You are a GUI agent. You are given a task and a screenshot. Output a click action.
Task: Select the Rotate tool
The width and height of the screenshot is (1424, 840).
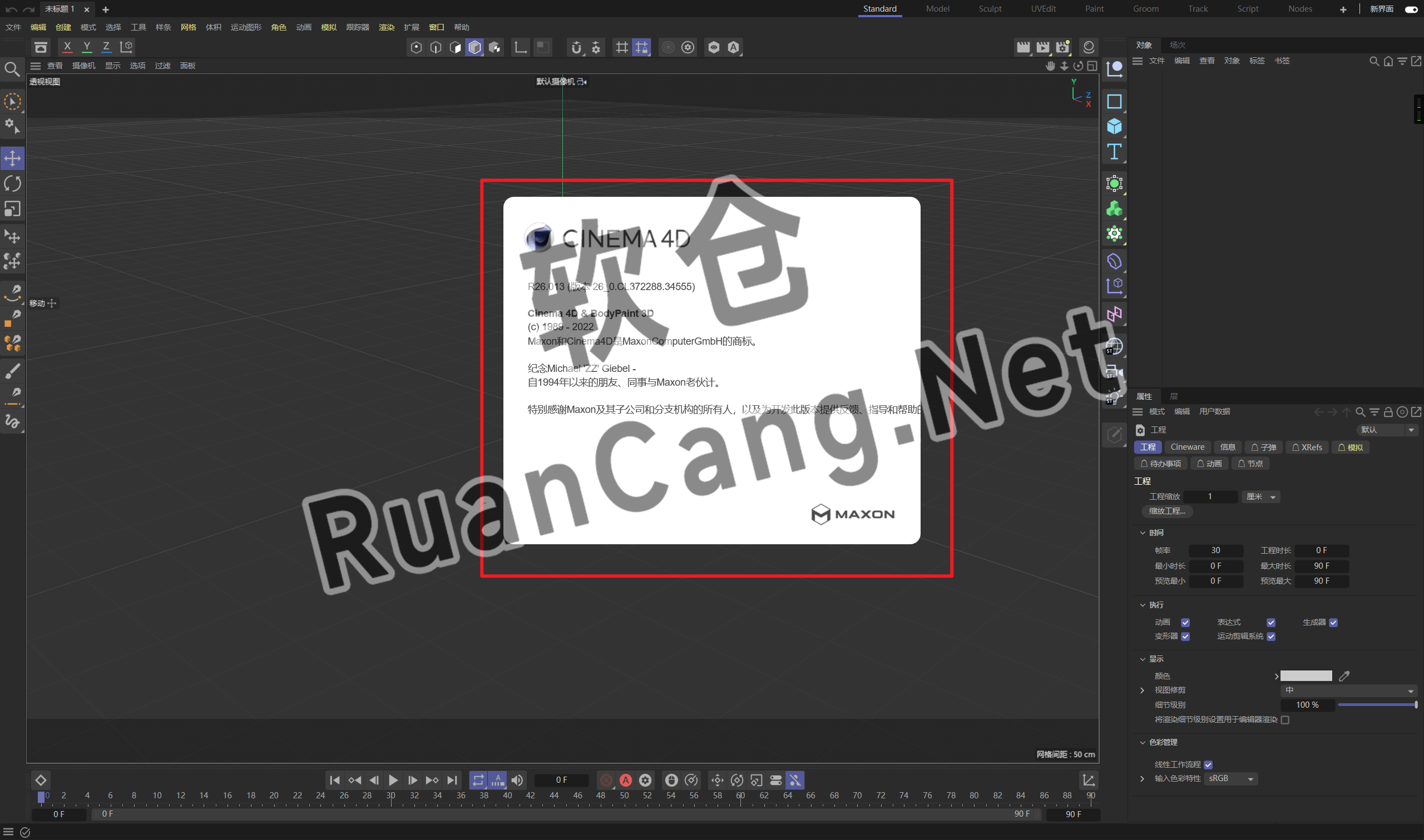click(x=12, y=184)
